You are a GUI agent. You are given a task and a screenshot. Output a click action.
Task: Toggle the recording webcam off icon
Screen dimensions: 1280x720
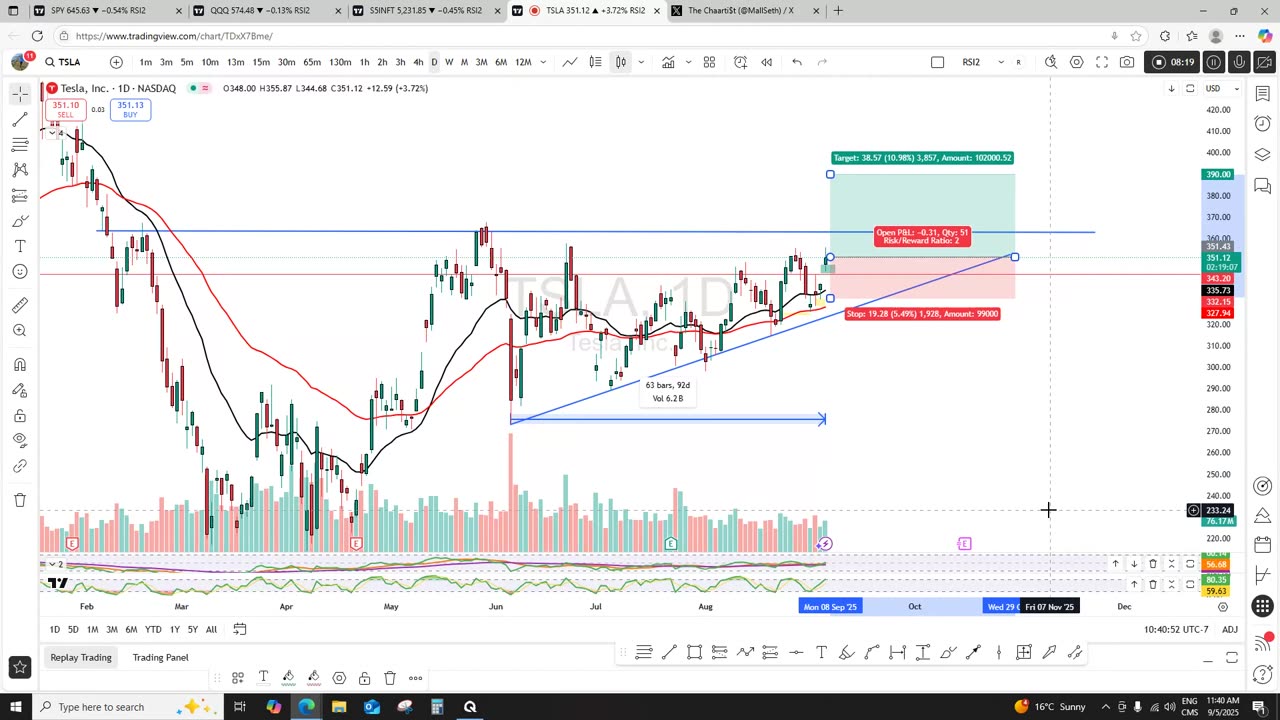(1263, 62)
